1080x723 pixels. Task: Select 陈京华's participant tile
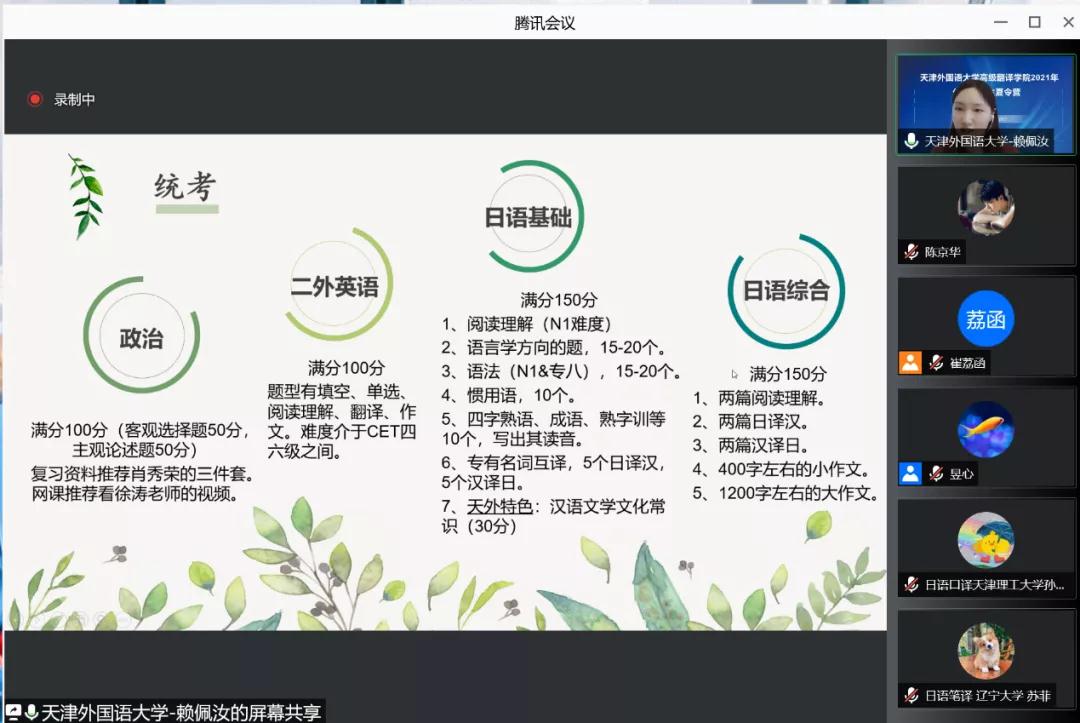[x=986, y=215]
